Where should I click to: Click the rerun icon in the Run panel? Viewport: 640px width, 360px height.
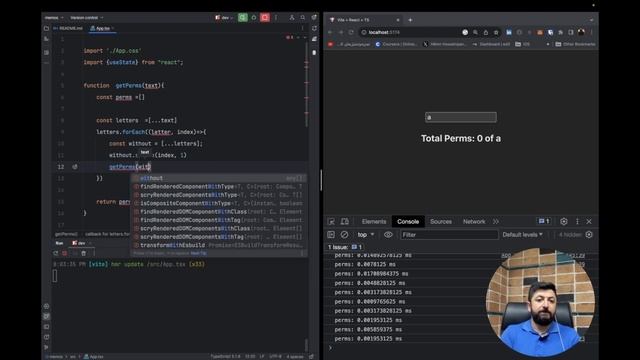click(56, 253)
